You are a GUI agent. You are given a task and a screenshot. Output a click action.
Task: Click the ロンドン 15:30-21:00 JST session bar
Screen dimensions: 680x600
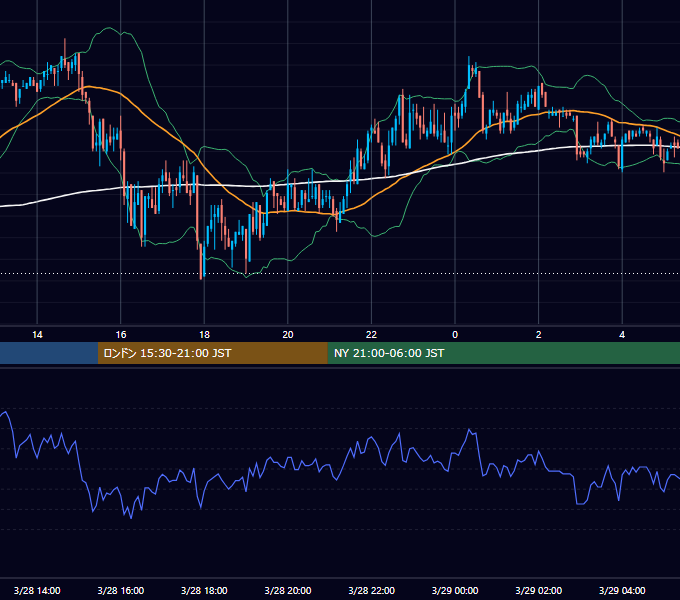(212, 353)
